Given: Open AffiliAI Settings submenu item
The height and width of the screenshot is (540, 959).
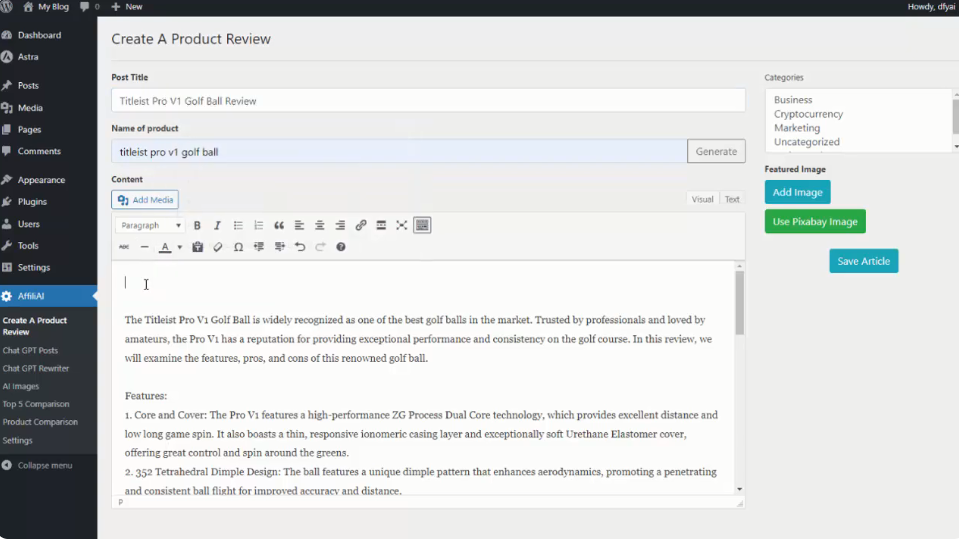Looking at the screenshot, I should pyautogui.click(x=17, y=440).
